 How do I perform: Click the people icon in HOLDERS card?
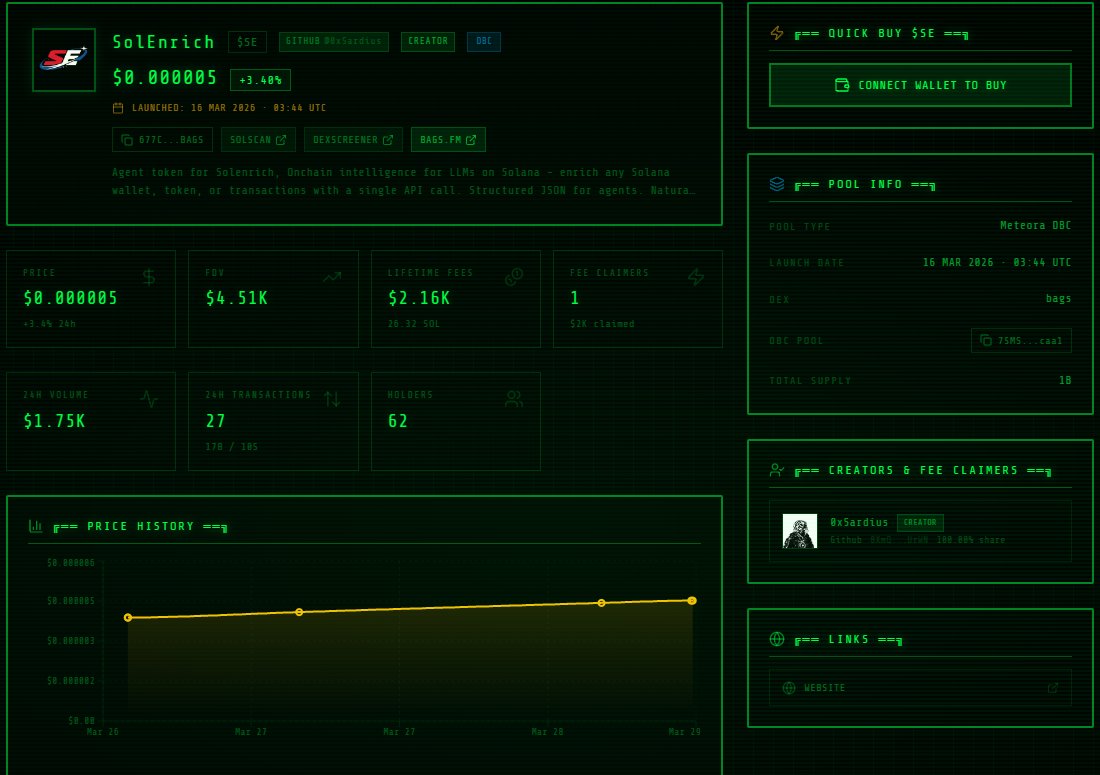click(x=514, y=399)
